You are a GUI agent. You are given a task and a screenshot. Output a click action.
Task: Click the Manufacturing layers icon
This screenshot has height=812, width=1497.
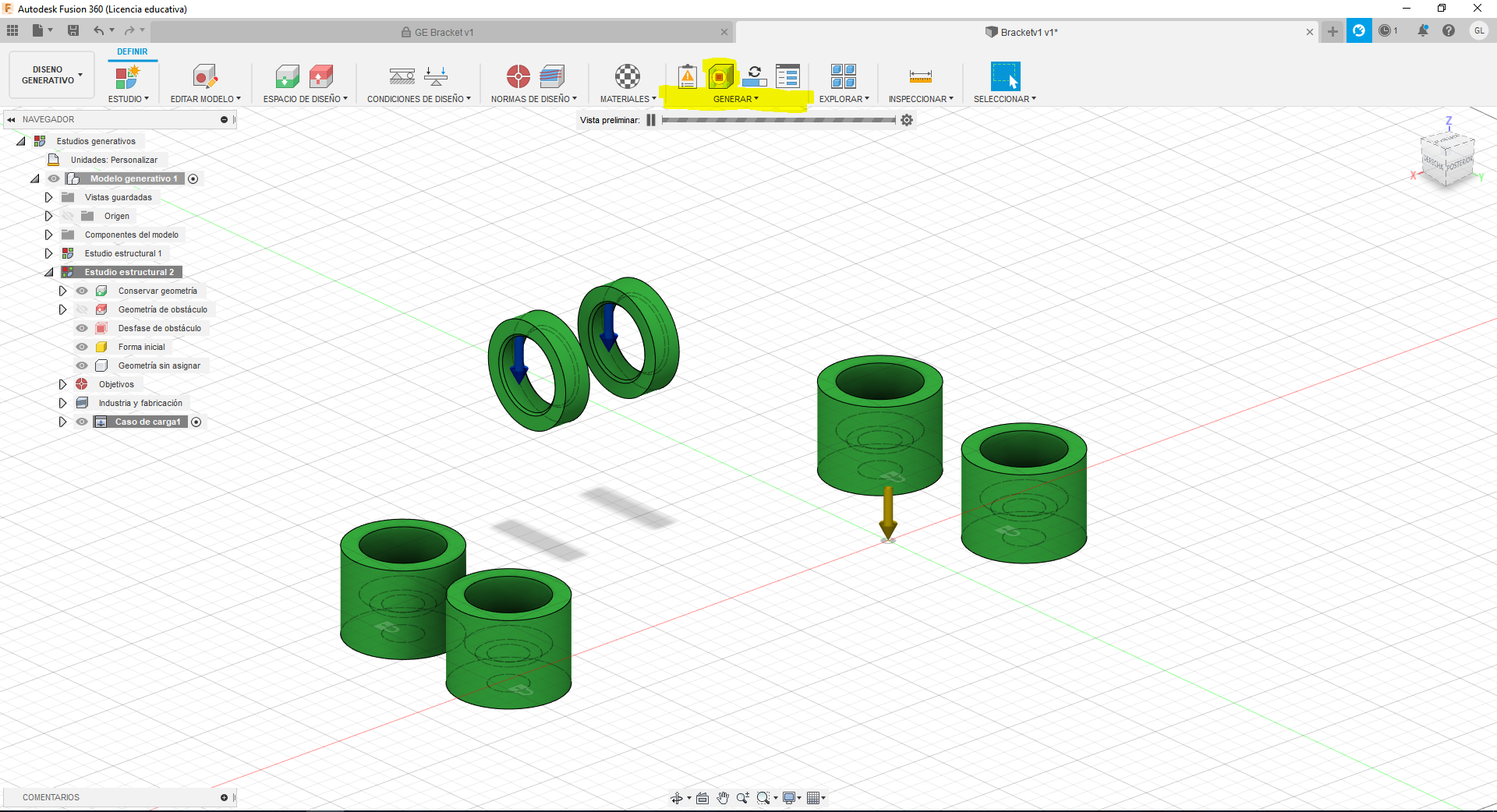(x=552, y=76)
